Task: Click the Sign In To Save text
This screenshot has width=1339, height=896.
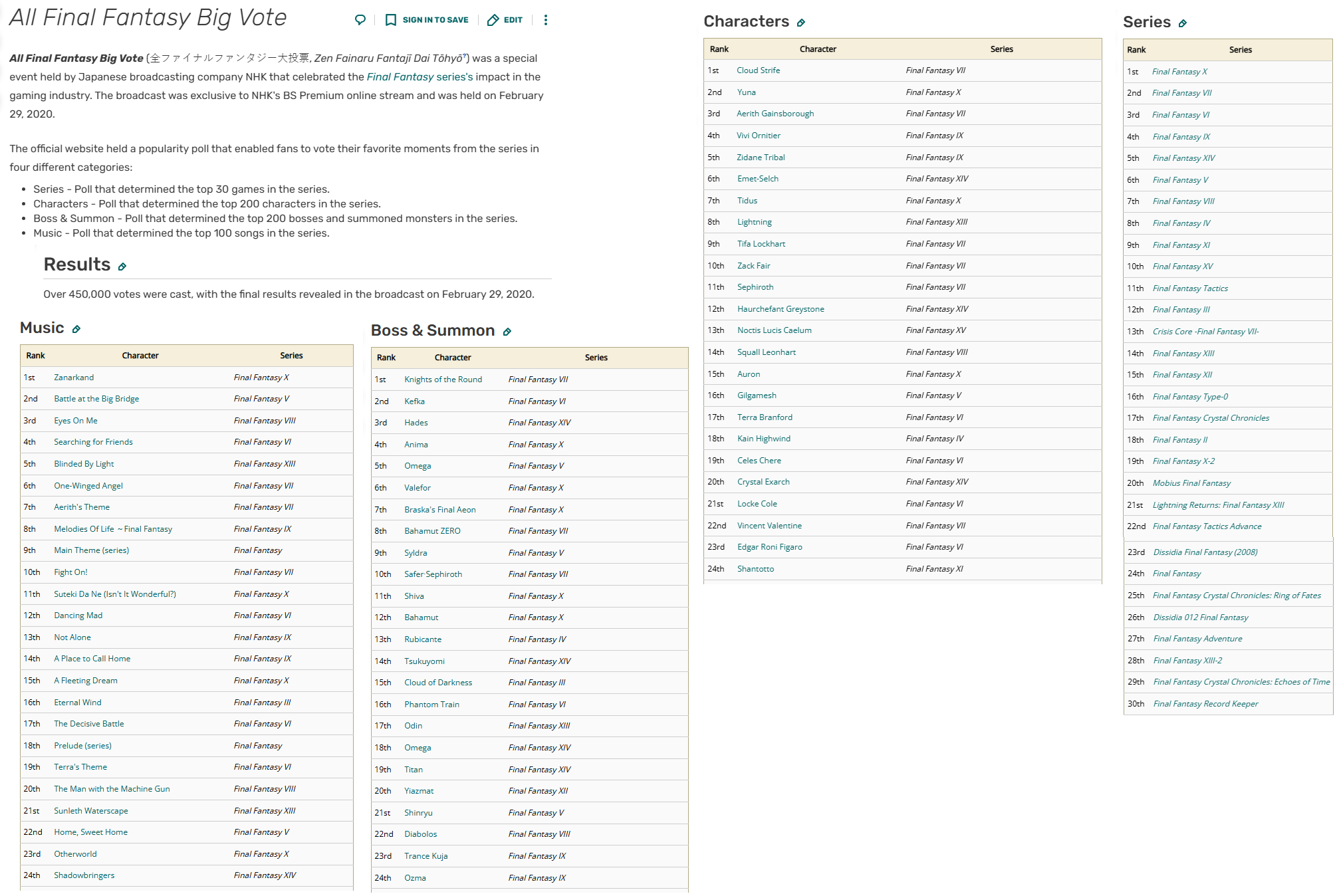Action: (435, 20)
